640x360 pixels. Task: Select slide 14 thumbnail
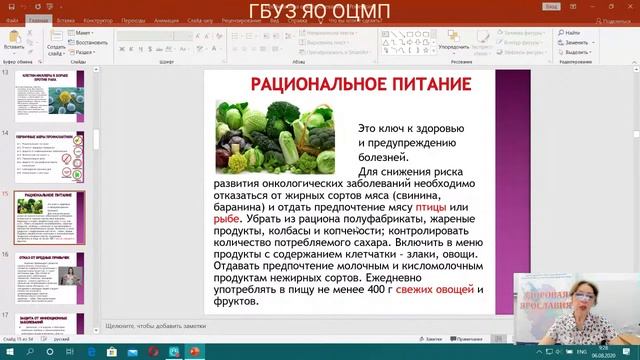pyautogui.click(x=49, y=157)
